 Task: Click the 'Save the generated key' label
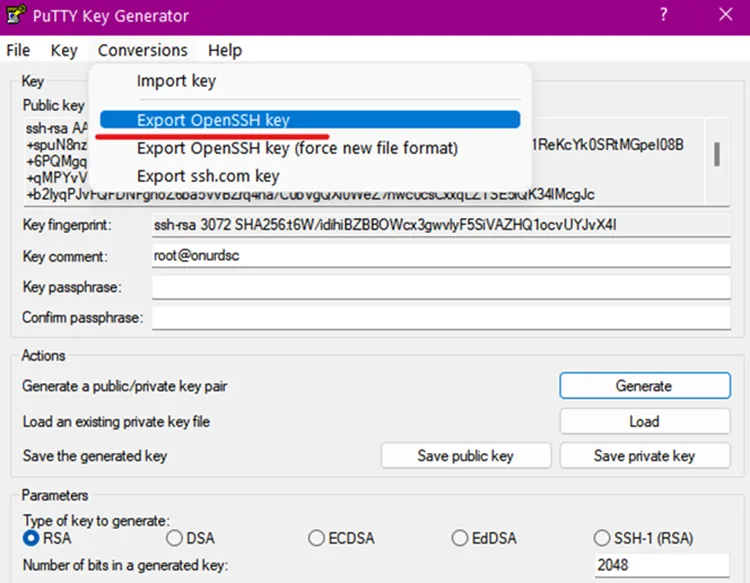click(x=95, y=456)
